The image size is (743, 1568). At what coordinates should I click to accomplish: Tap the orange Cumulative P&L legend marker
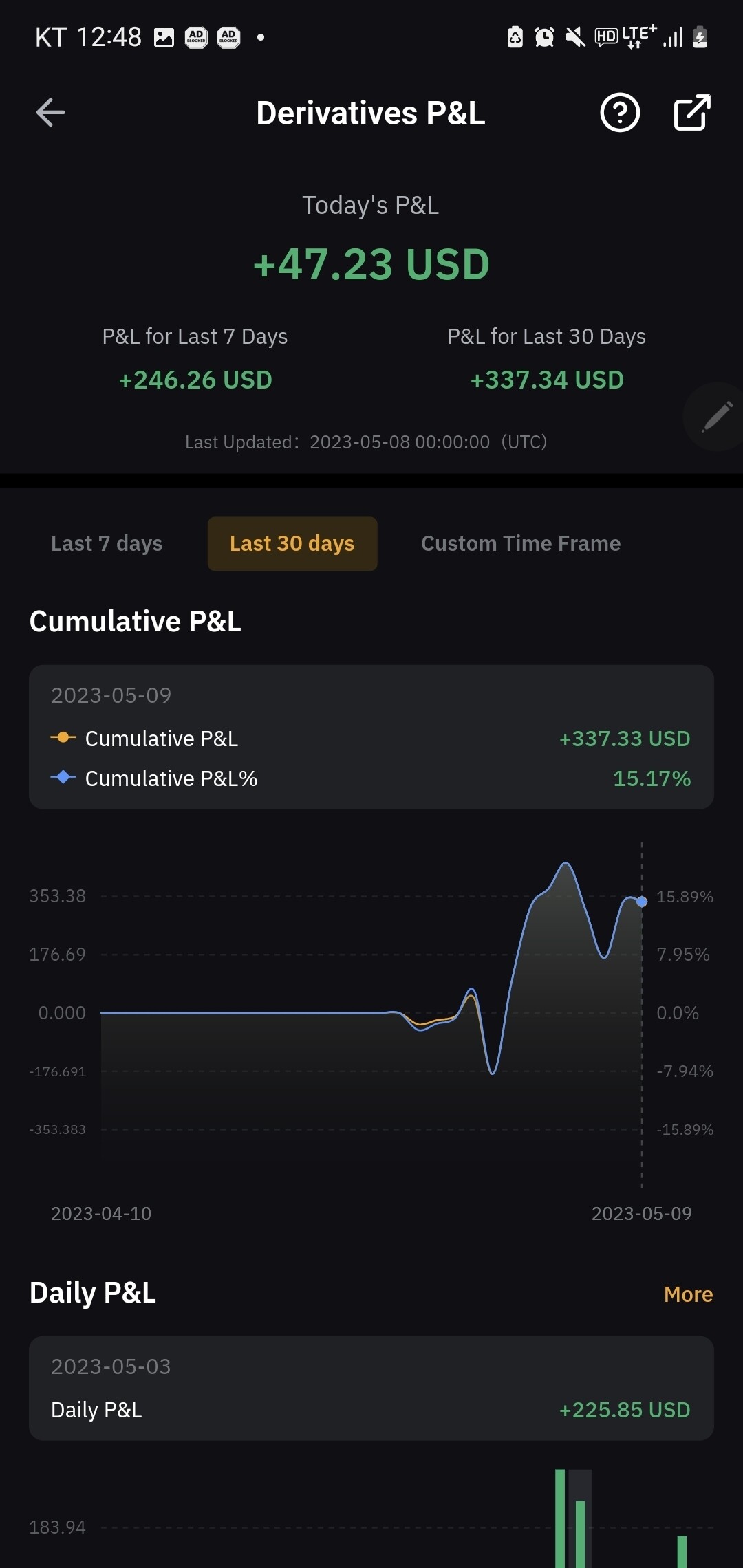[x=63, y=738]
